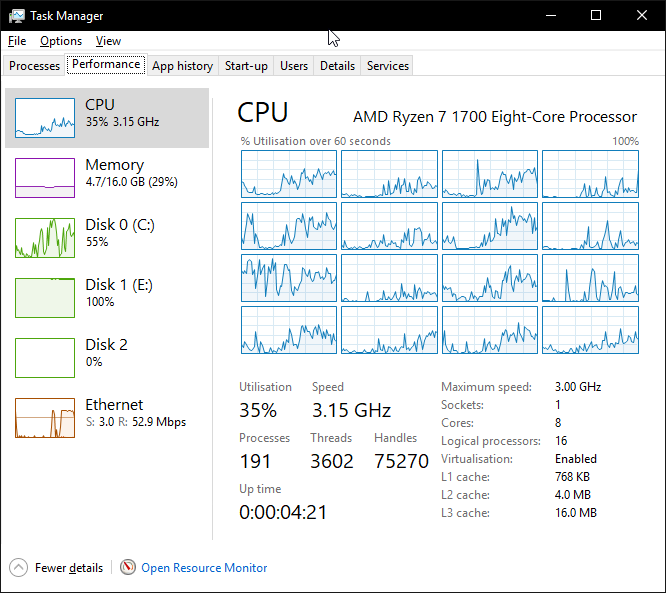Click the Resource Monitor gauge icon
Viewport: 666px width, 593px height.
tap(127, 567)
